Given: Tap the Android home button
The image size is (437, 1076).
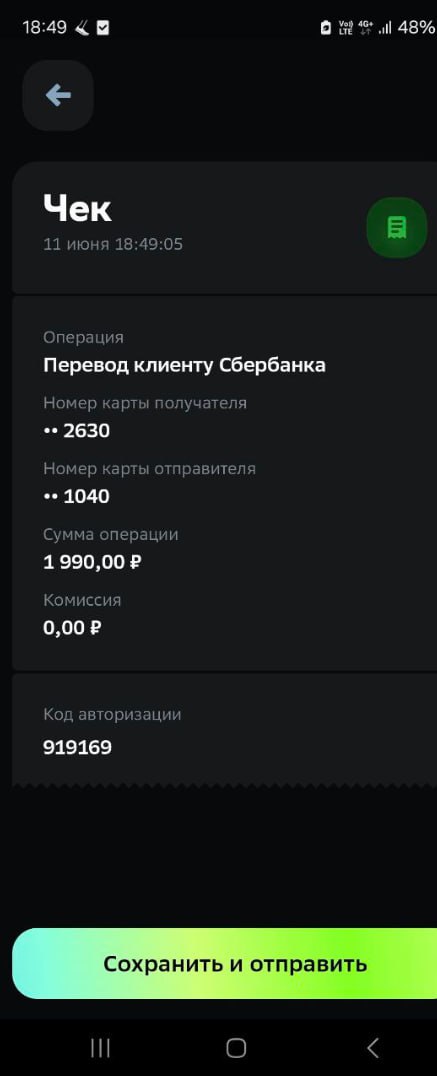Looking at the screenshot, I should (236, 1047).
